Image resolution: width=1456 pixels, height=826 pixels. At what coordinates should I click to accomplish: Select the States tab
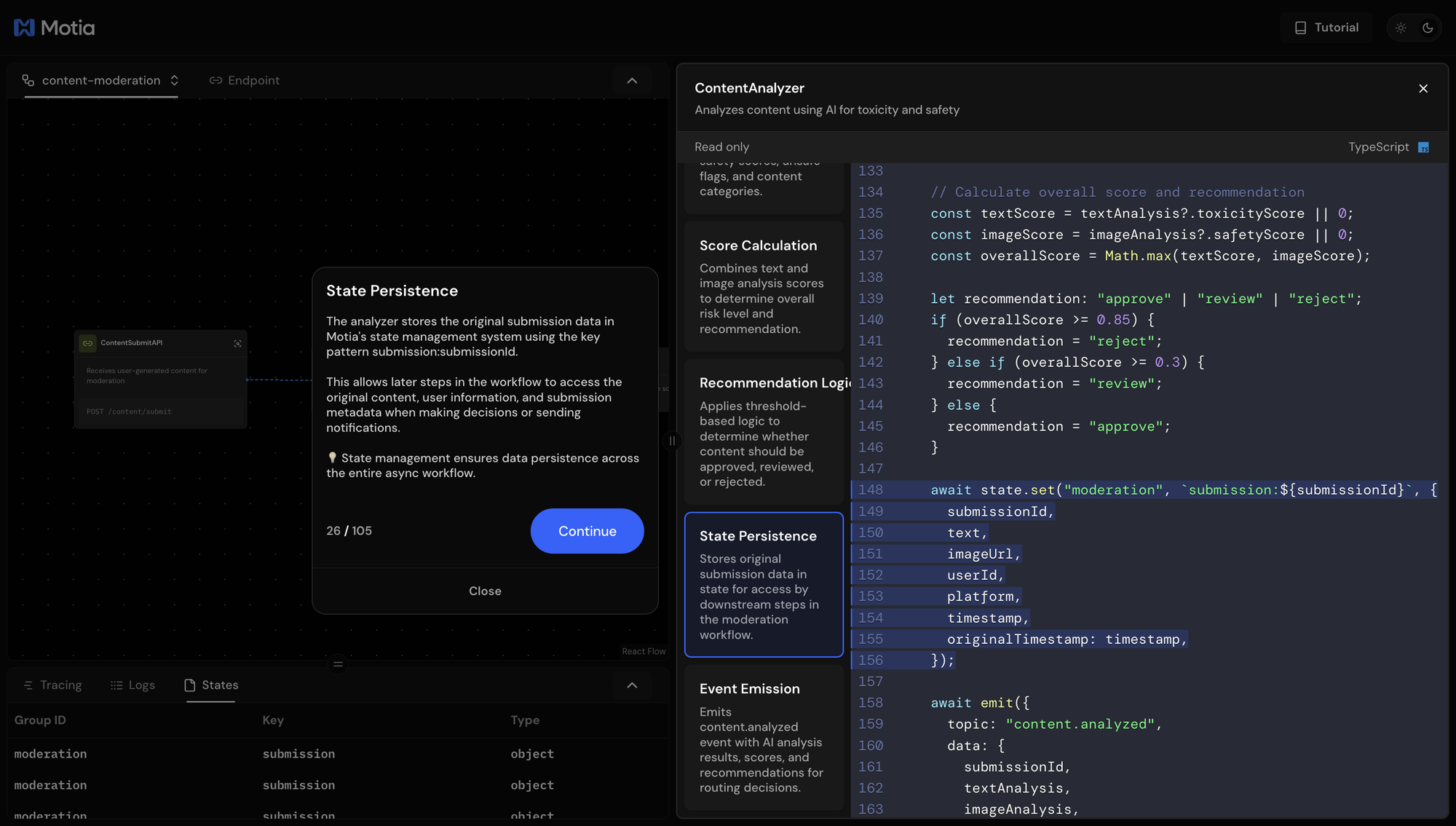click(x=211, y=685)
